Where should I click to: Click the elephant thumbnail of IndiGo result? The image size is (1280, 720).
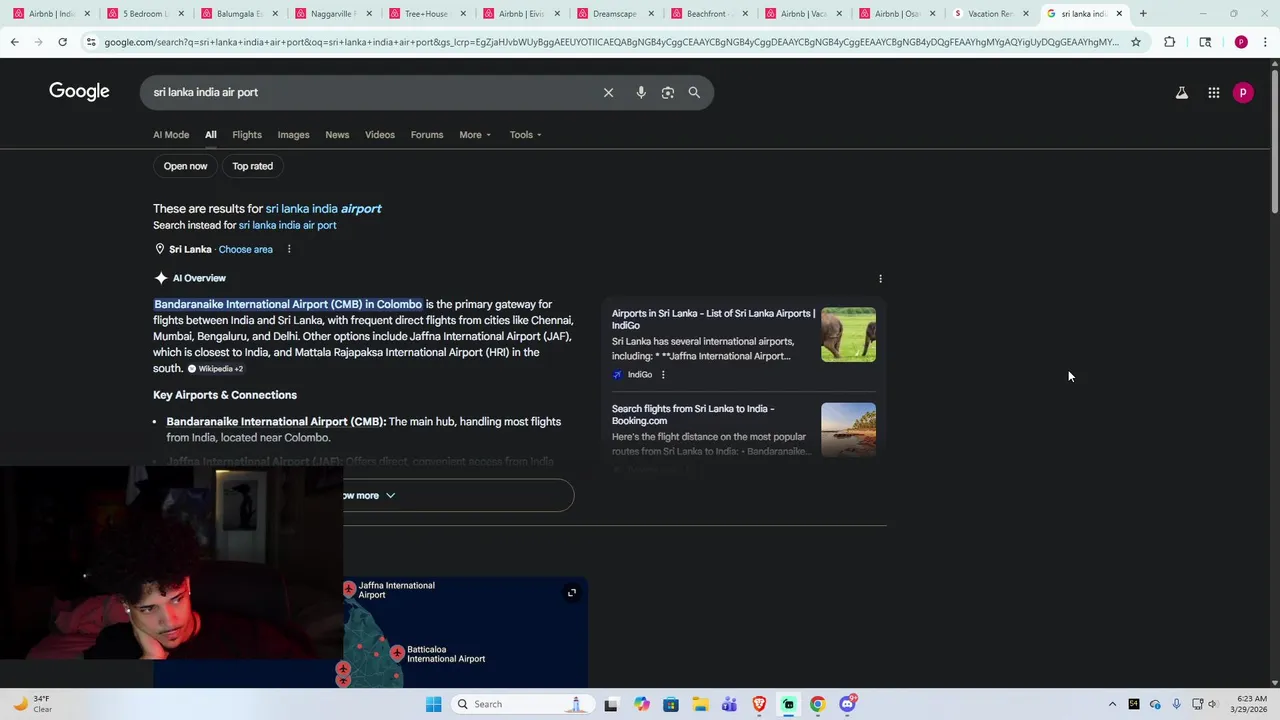848,334
